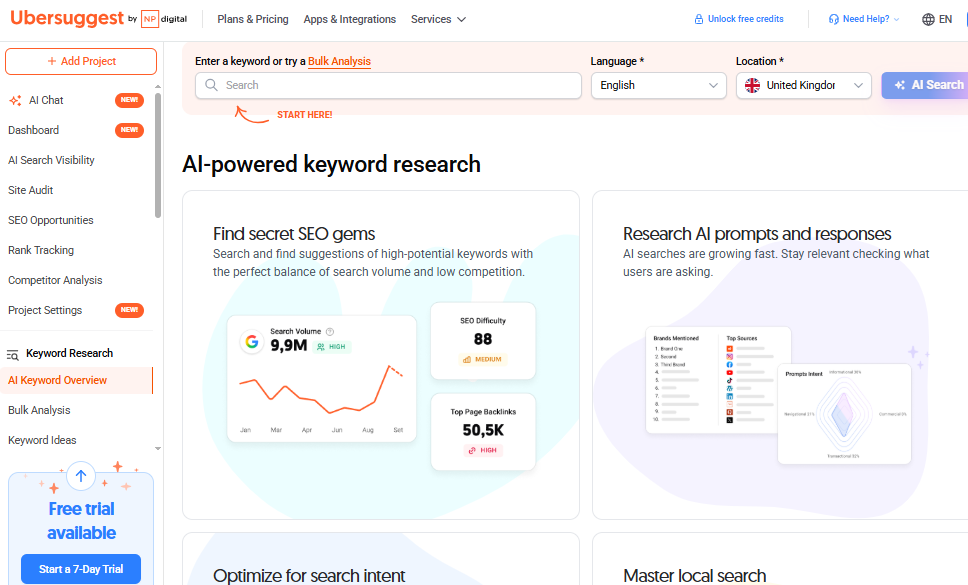This screenshot has width=968, height=585.
Task: Click the 9,9M search volume value
Action: [288, 346]
